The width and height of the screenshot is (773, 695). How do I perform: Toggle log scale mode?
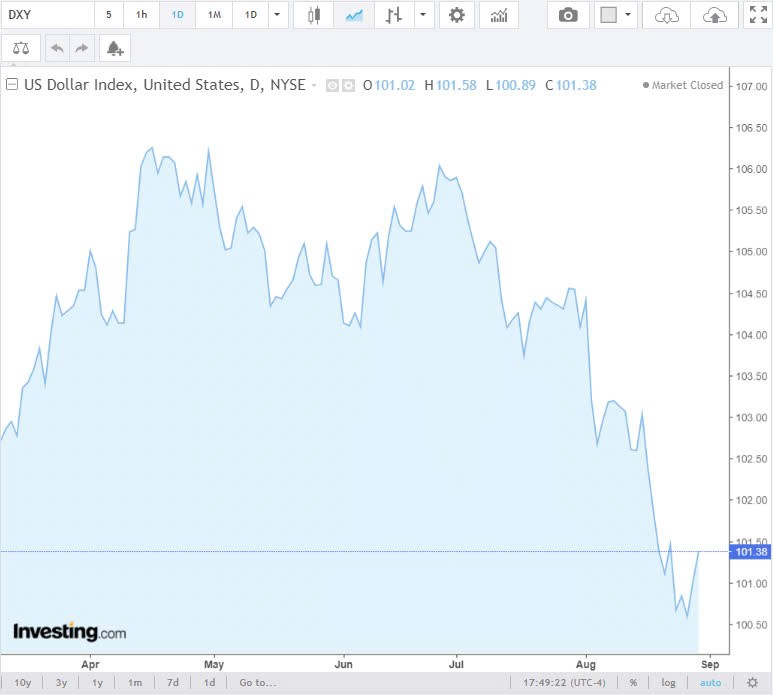pos(668,683)
